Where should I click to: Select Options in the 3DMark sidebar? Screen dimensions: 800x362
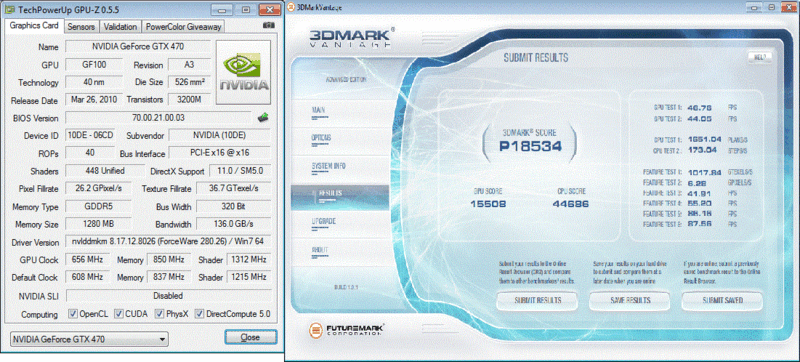pos(321,138)
